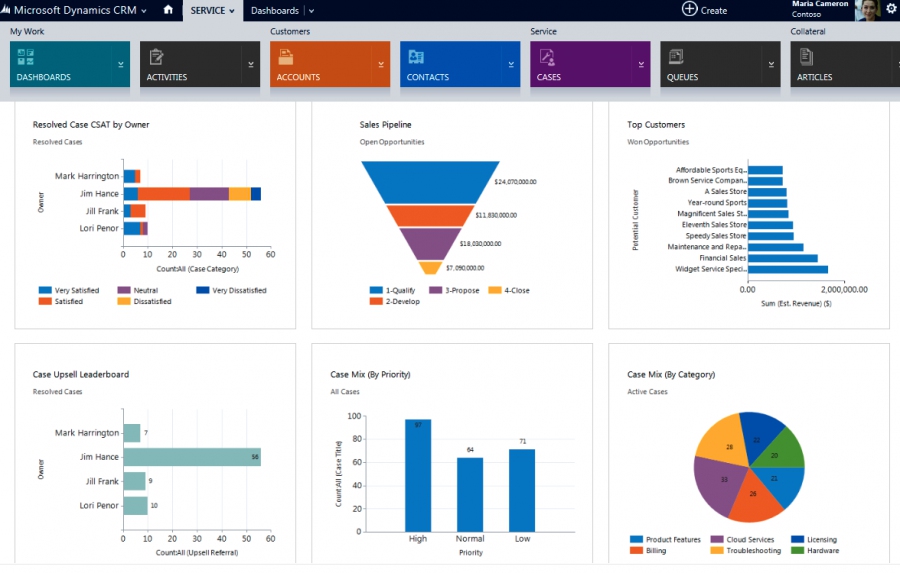Viewport: 900px width, 573px height.
Task: Select the High priority bar in chart
Action: [418, 475]
